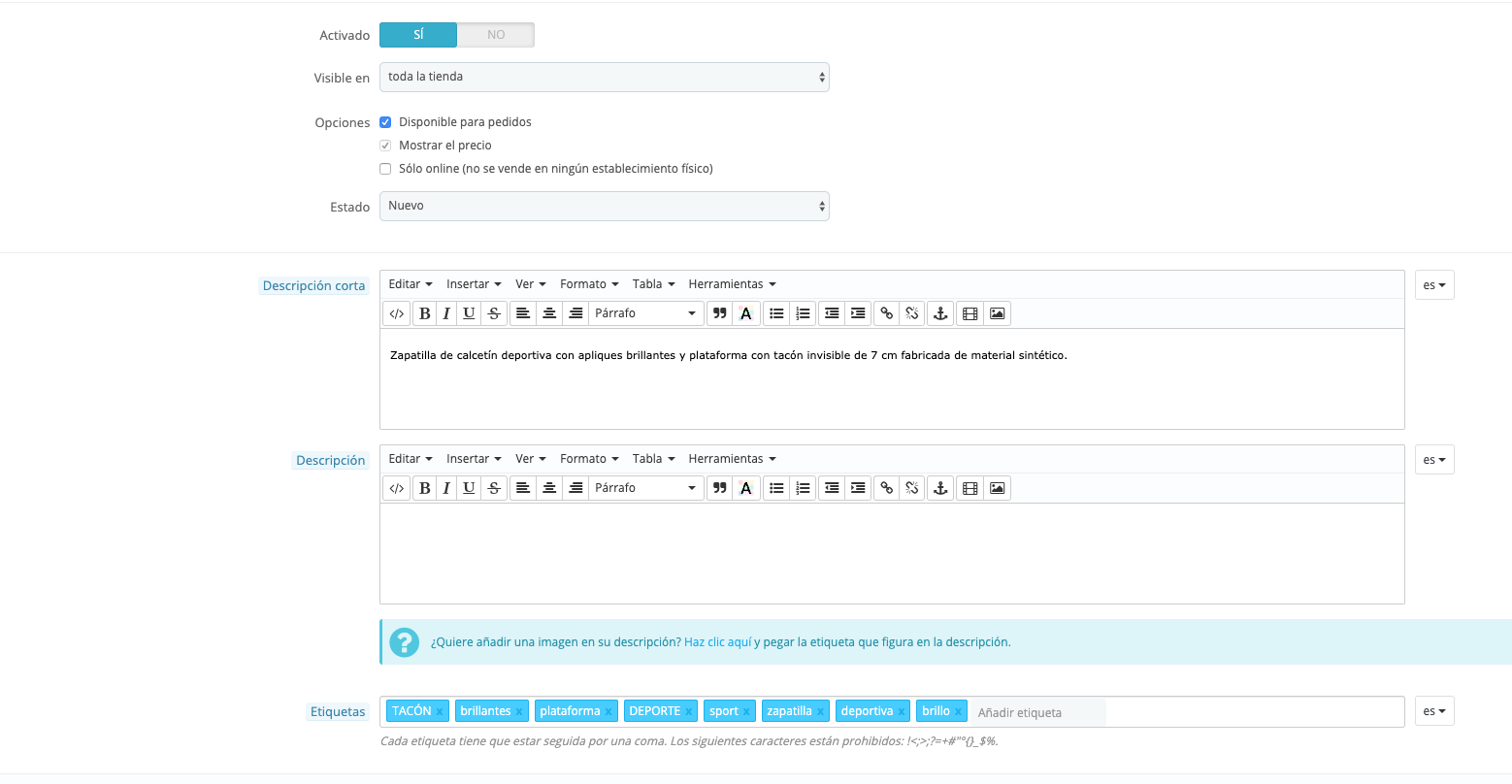Viewport: 1512px width, 784px height.
Task: Open language selector for Descripción corta
Action: coord(1434,285)
